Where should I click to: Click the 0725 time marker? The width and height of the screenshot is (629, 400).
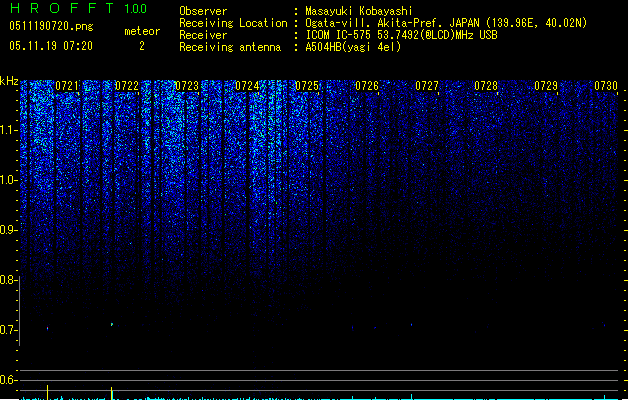307,86
